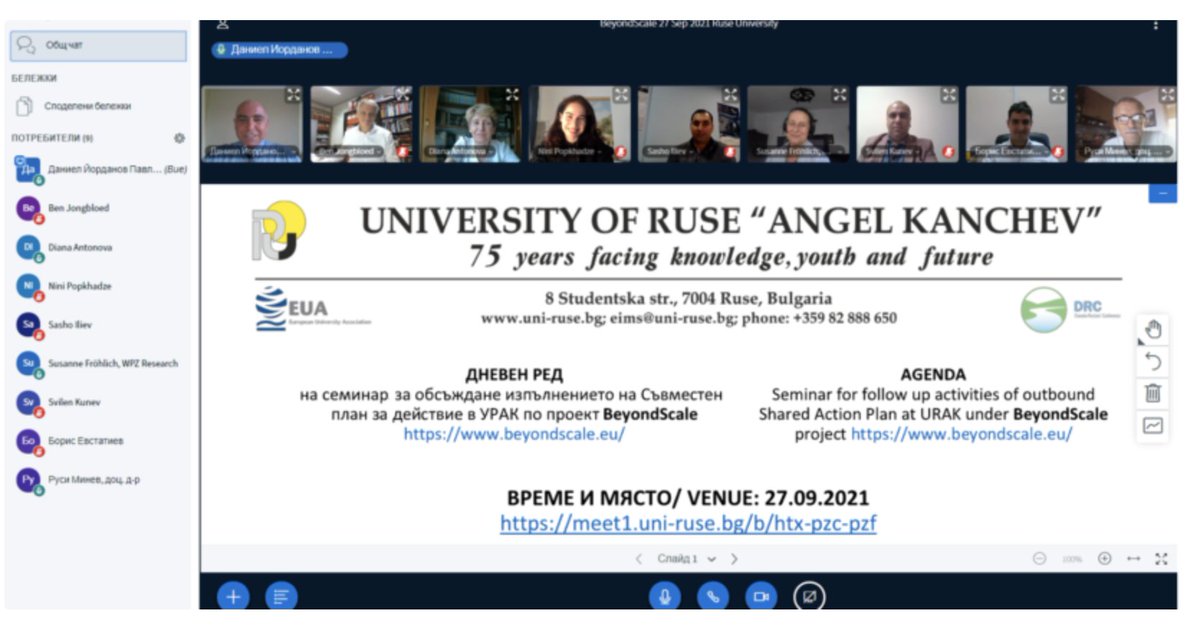Toggle multi-user whiteboard mode
The width and height of the screenshot is (1200, 626).
point(1153,426)
